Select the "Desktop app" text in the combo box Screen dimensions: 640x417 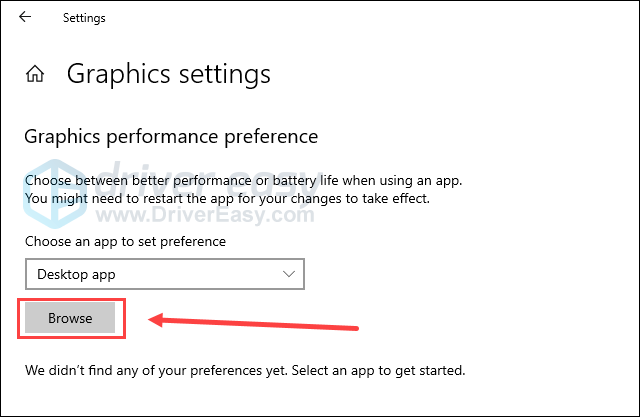(x=76, y=274)
